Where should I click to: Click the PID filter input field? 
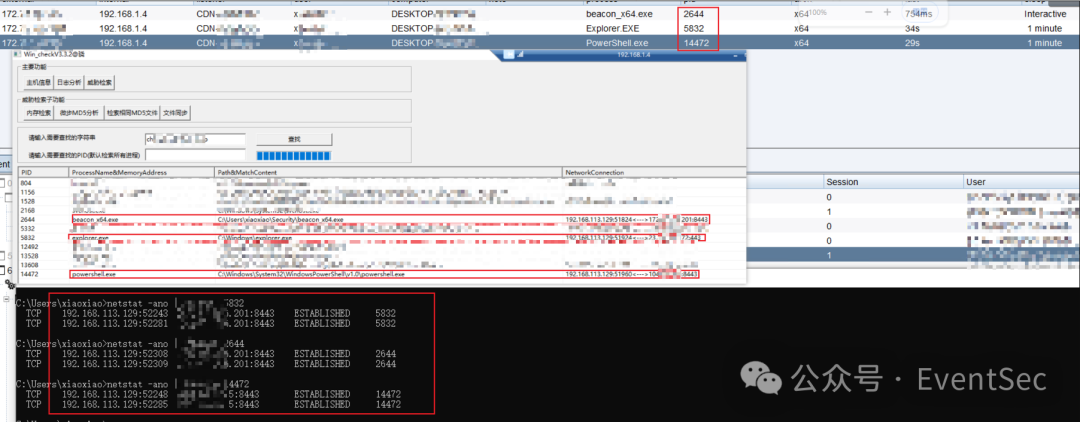(x=195, y=156)
